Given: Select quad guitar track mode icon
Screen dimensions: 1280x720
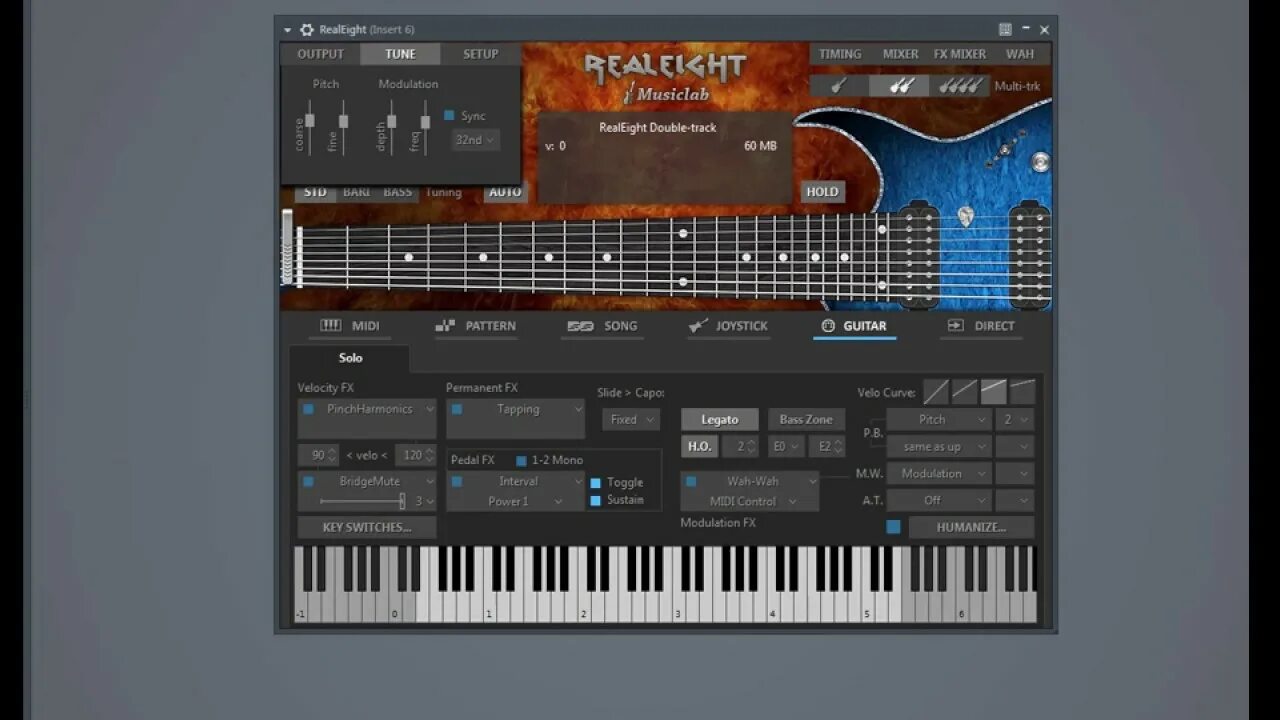Looking at the screenshot, I should [960, 86].
